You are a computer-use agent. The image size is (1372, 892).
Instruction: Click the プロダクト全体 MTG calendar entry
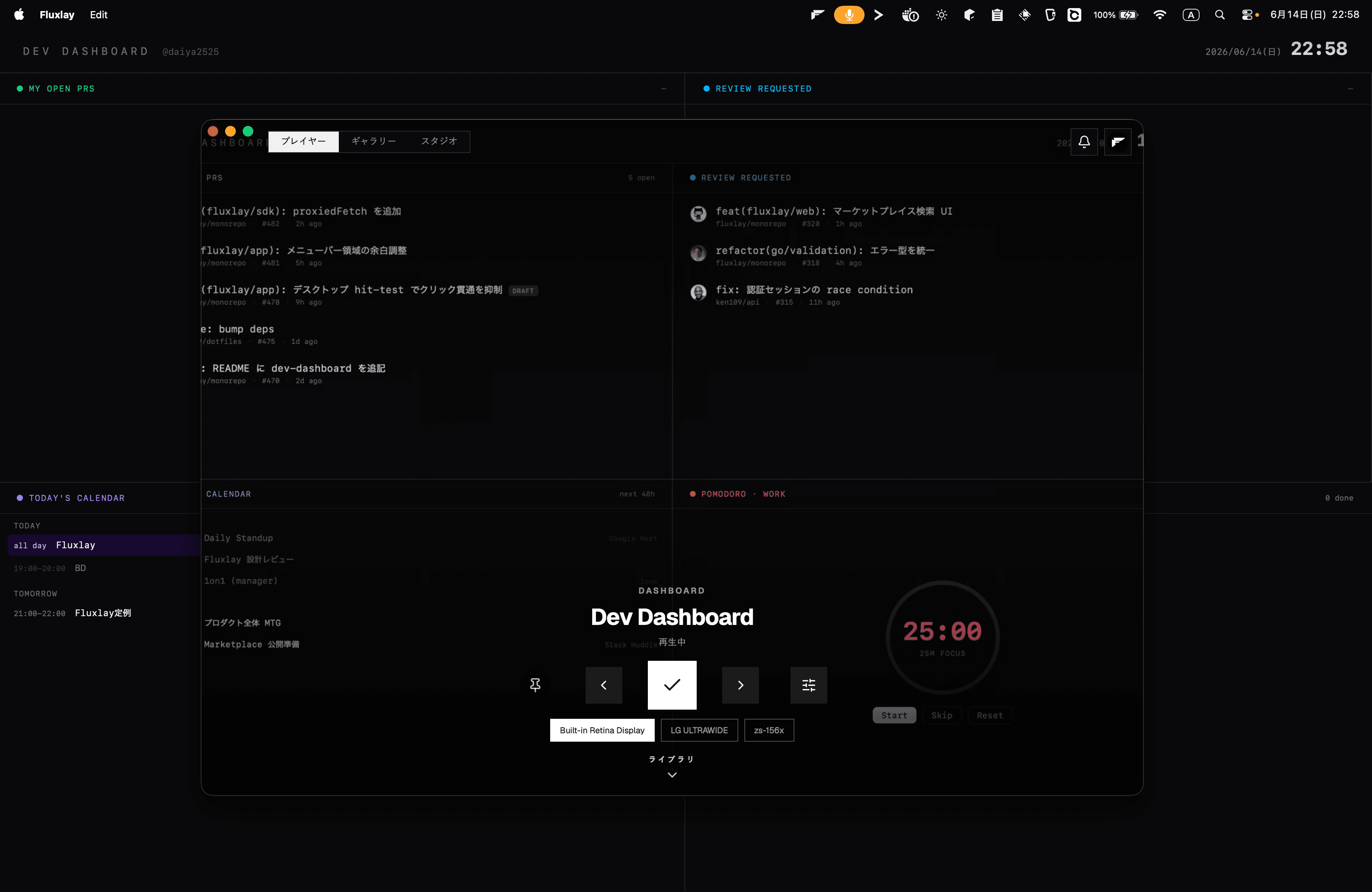pyautogui.click(x=242, y=623)
